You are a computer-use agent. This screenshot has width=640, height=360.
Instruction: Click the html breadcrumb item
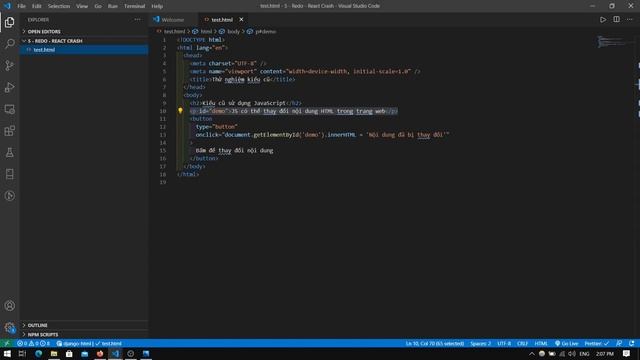pos(206,31)
